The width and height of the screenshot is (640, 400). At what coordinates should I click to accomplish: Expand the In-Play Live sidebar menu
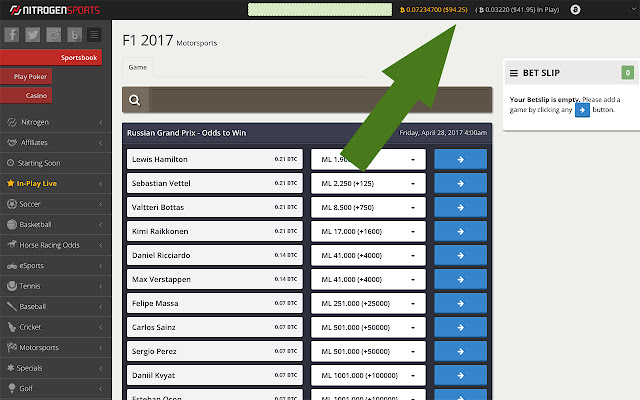pos(56,183)
